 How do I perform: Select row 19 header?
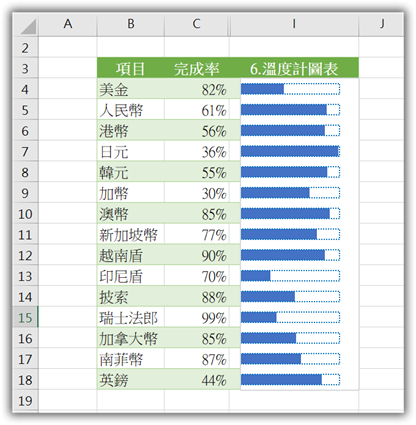pyautogui.click(x=25, y=400)
